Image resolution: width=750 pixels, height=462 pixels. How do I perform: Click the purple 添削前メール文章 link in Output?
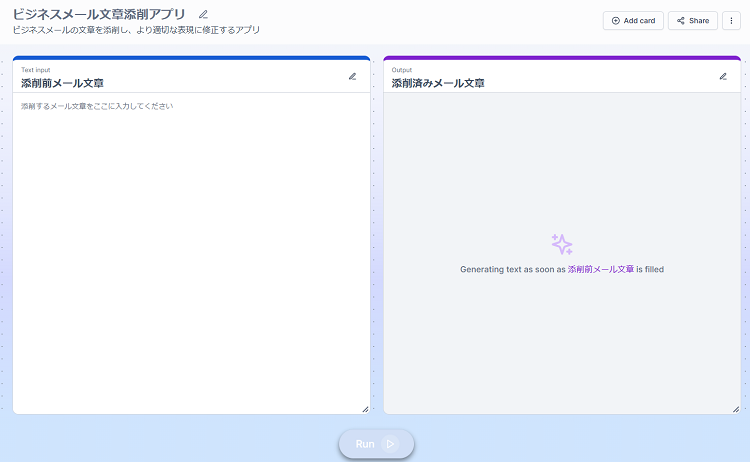[x=600, y=269]
